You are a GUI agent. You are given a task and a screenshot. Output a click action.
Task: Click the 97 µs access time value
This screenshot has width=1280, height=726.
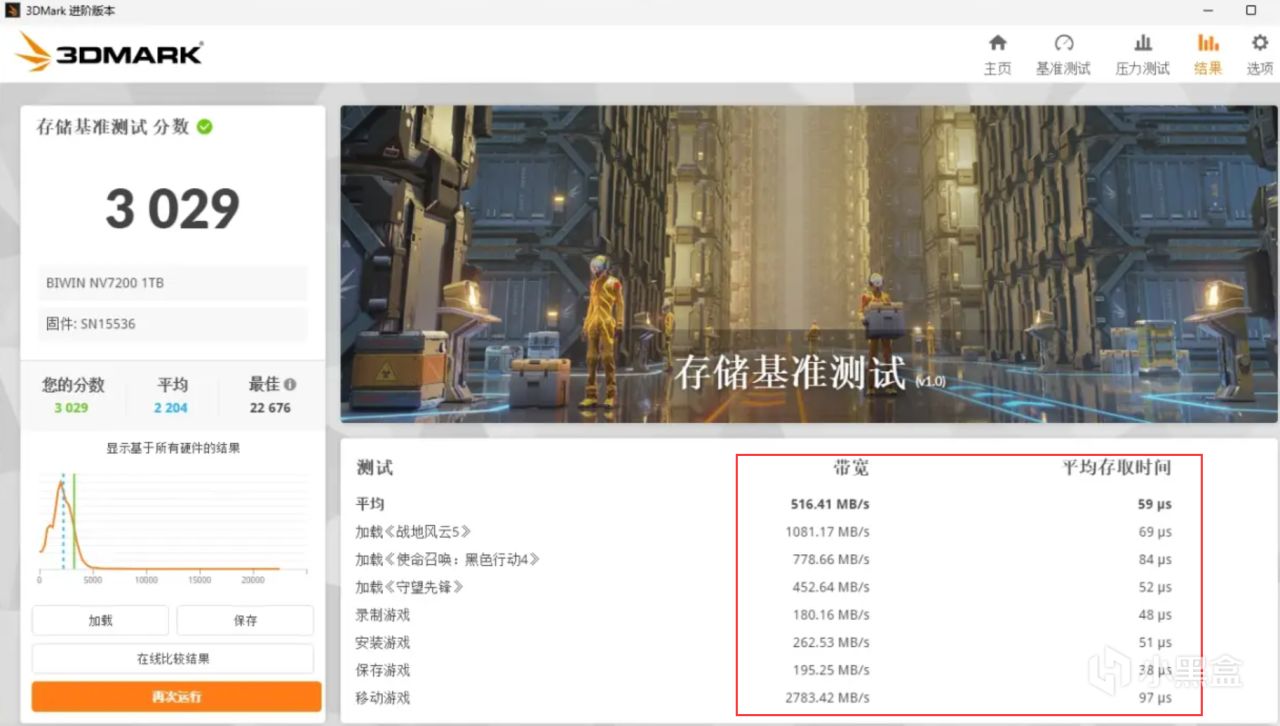click(x=1155, y=698)
